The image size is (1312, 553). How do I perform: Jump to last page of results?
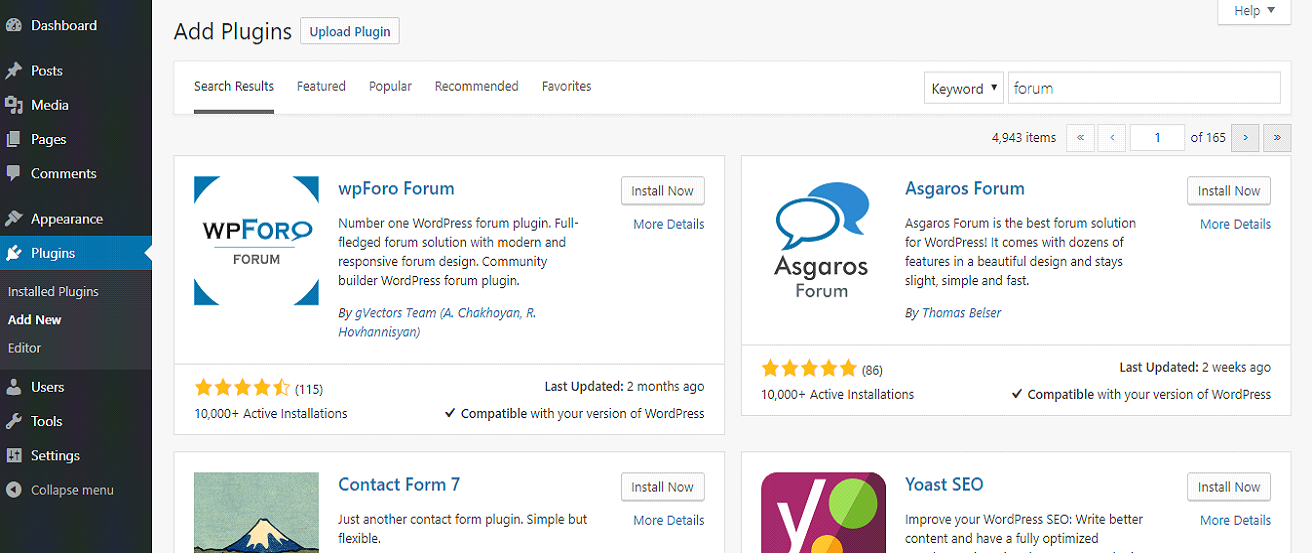1277,138
